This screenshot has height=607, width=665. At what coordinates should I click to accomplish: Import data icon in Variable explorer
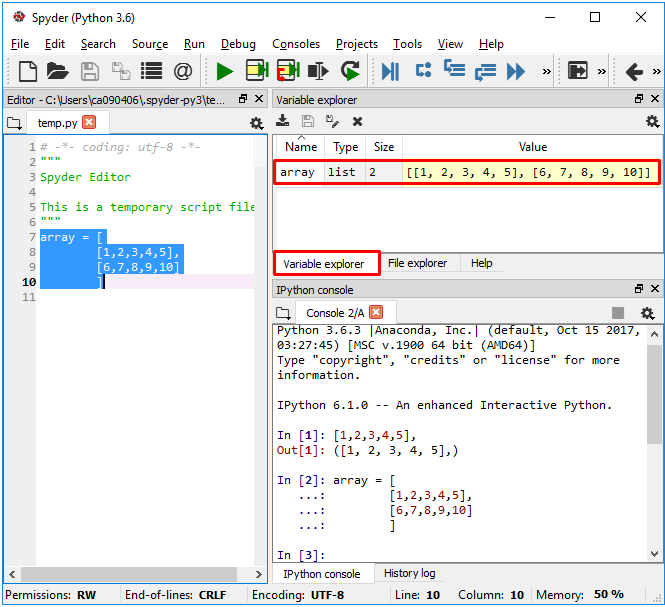tap(282, 121)
